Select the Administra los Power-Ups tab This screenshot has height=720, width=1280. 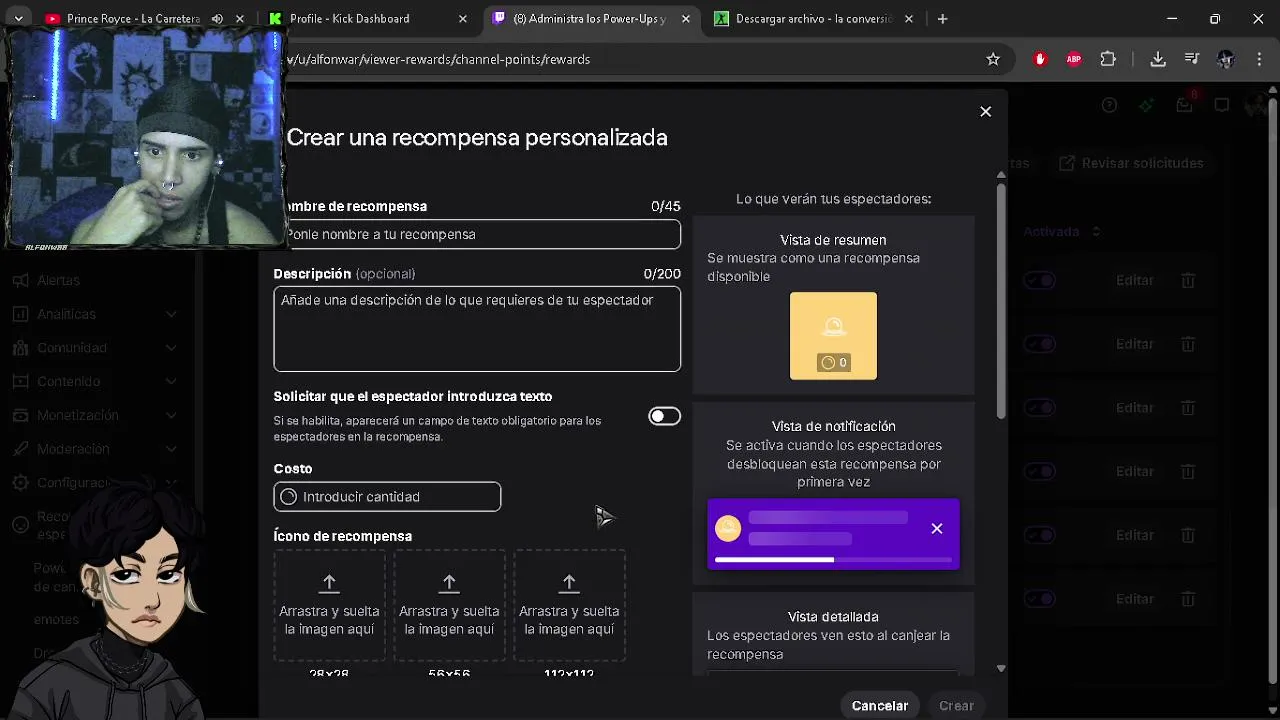[x=592, y=19]
